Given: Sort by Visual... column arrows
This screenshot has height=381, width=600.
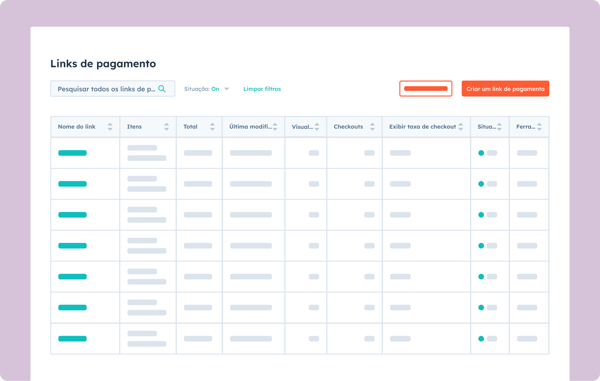Looking at the screenshot, I should pos(316,127).
